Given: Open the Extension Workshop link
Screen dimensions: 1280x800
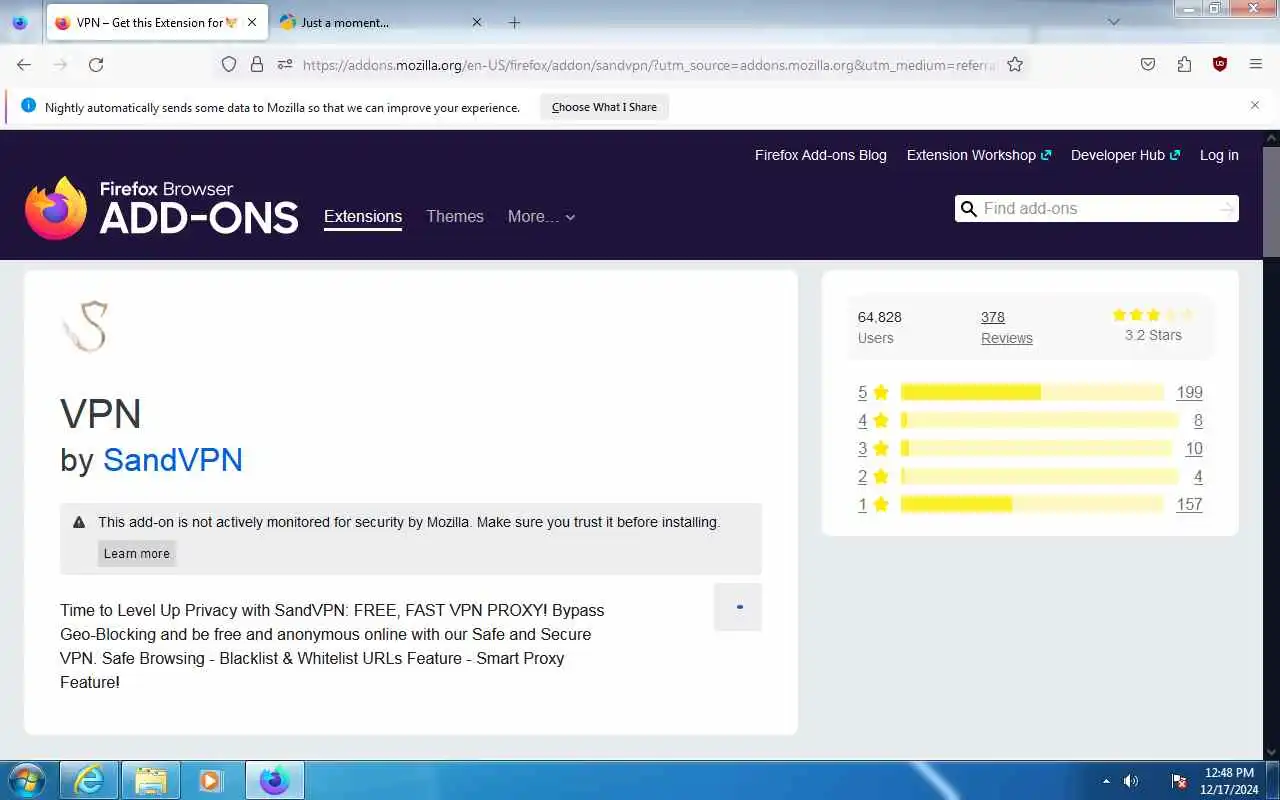Looking at the screenshot, I should click(x=979, y=155).
